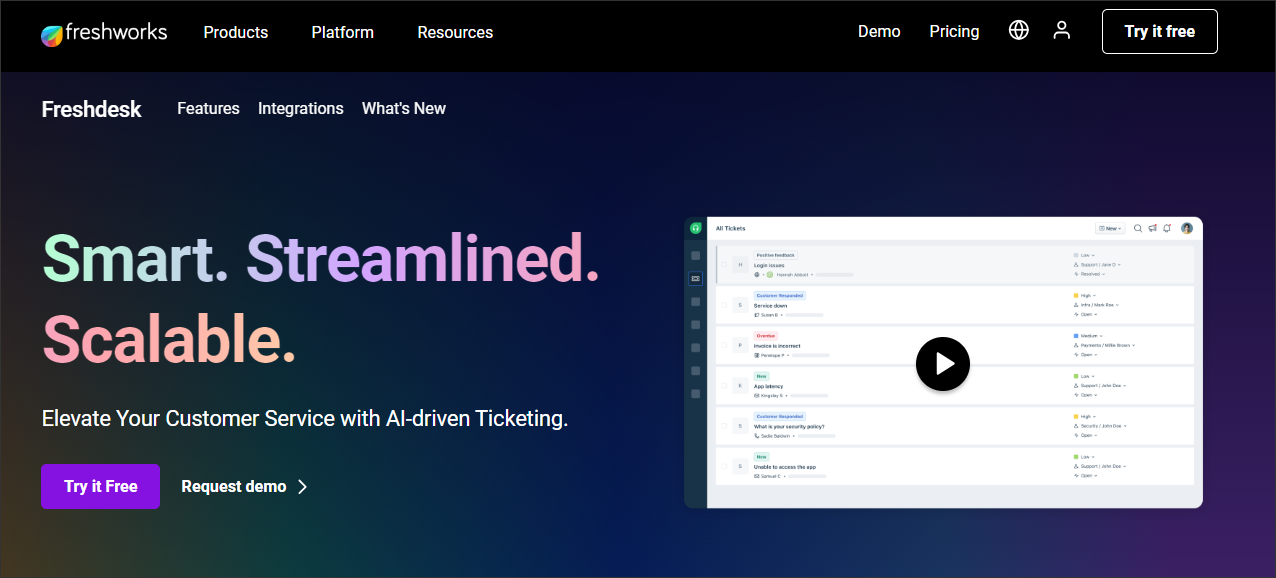The image size is (1276, 578).
Task: Open the Resolved status dropdown for Login issues
Action: tap(1089, 274)
